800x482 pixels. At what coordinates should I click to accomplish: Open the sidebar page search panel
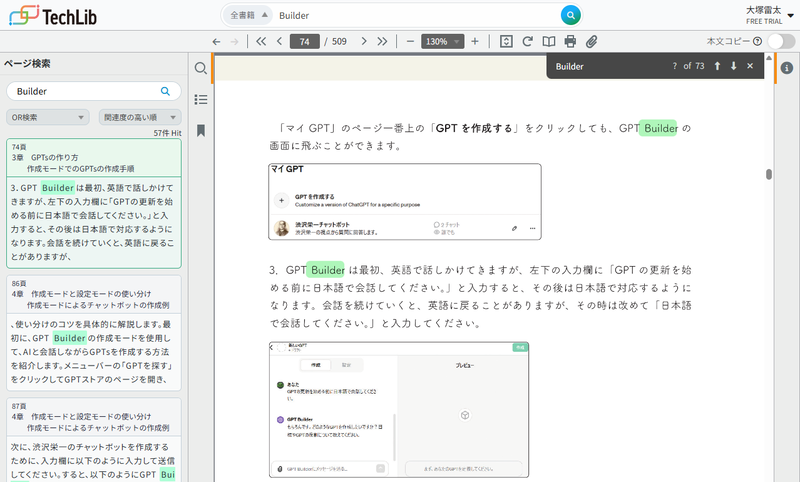coord(201,68)
